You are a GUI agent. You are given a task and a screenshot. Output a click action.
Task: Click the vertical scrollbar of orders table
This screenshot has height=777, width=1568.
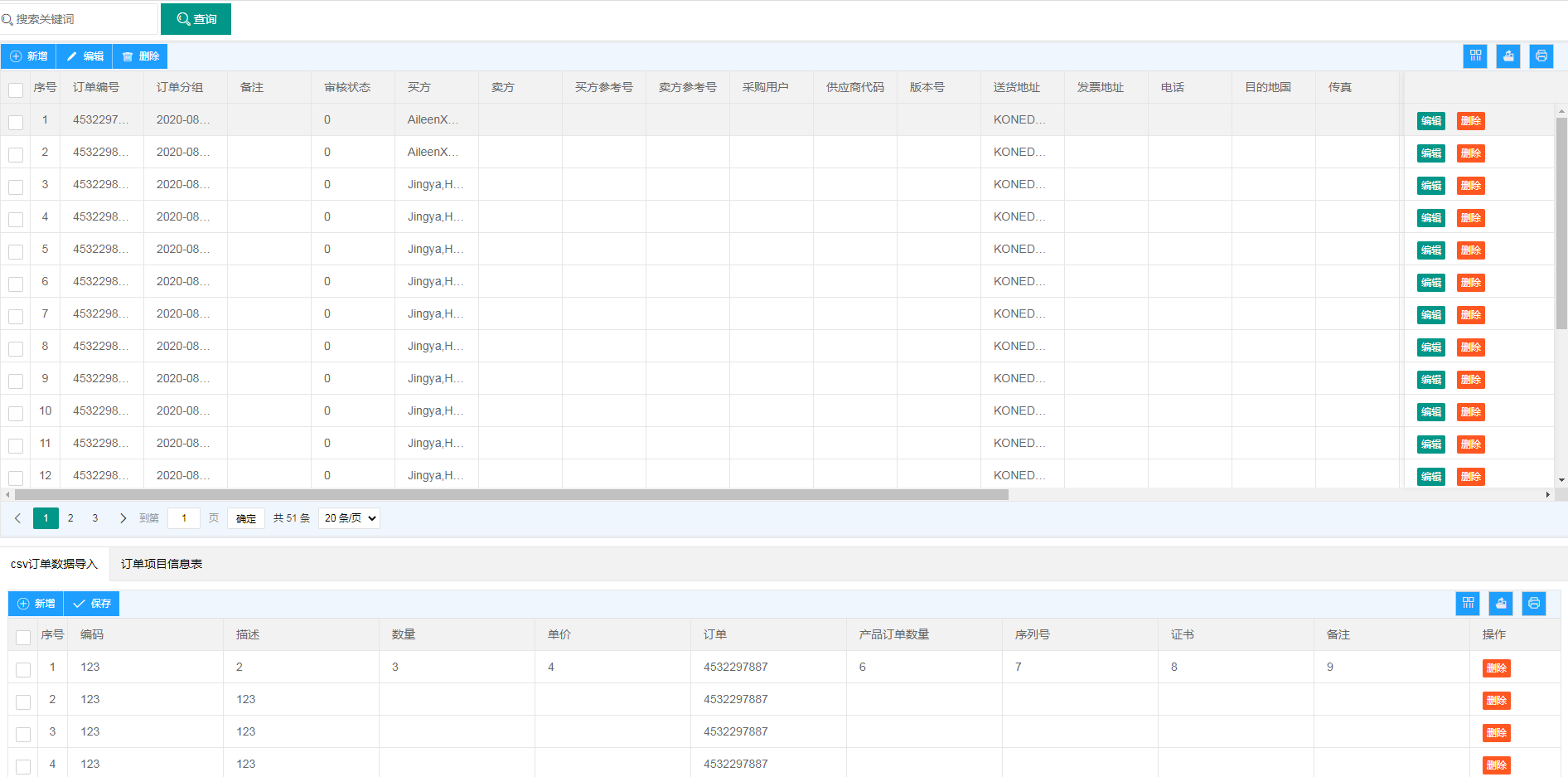pyautogui.click(x=1561, y=223)
